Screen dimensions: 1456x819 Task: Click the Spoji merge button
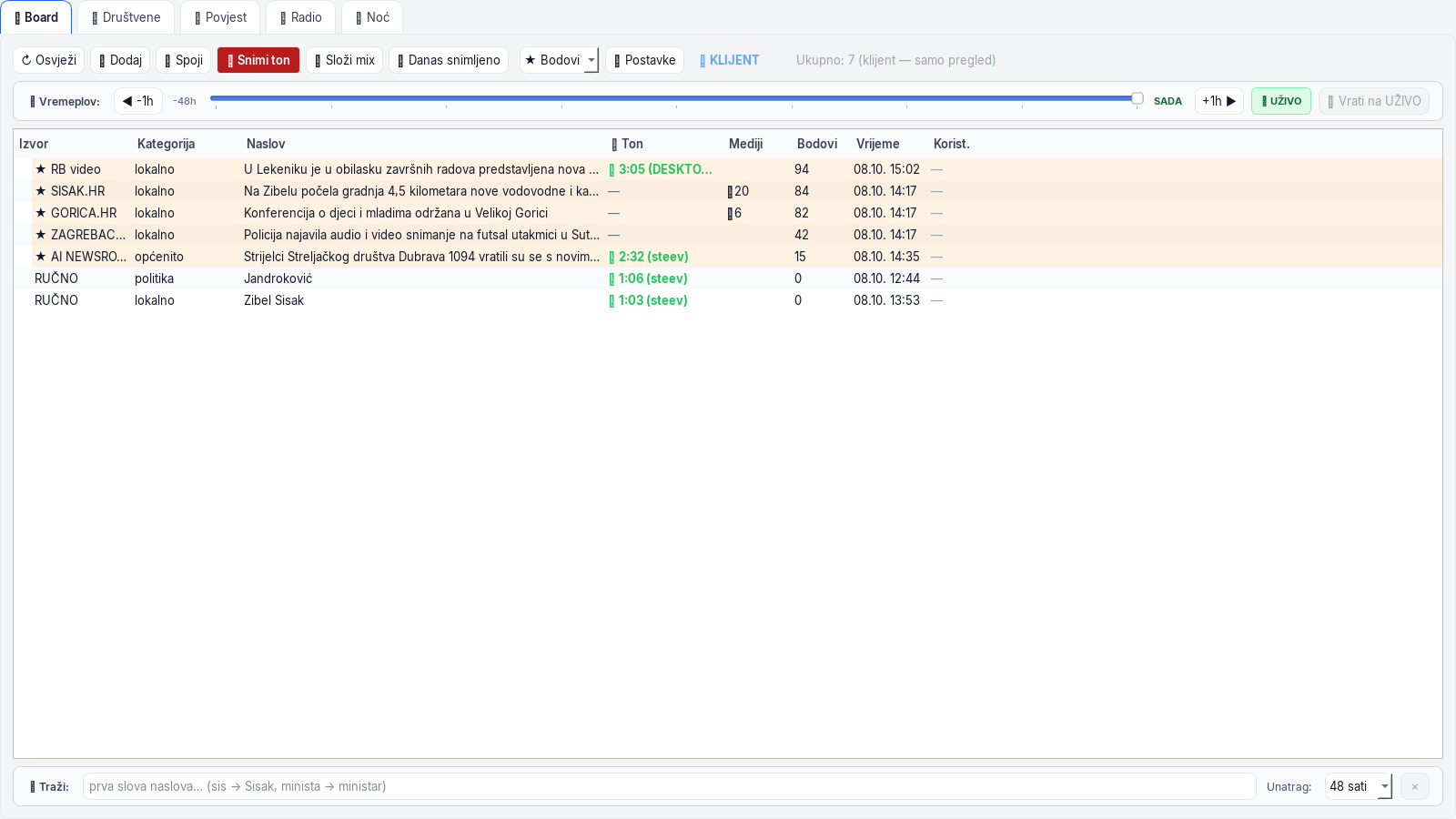coord(184,60)
